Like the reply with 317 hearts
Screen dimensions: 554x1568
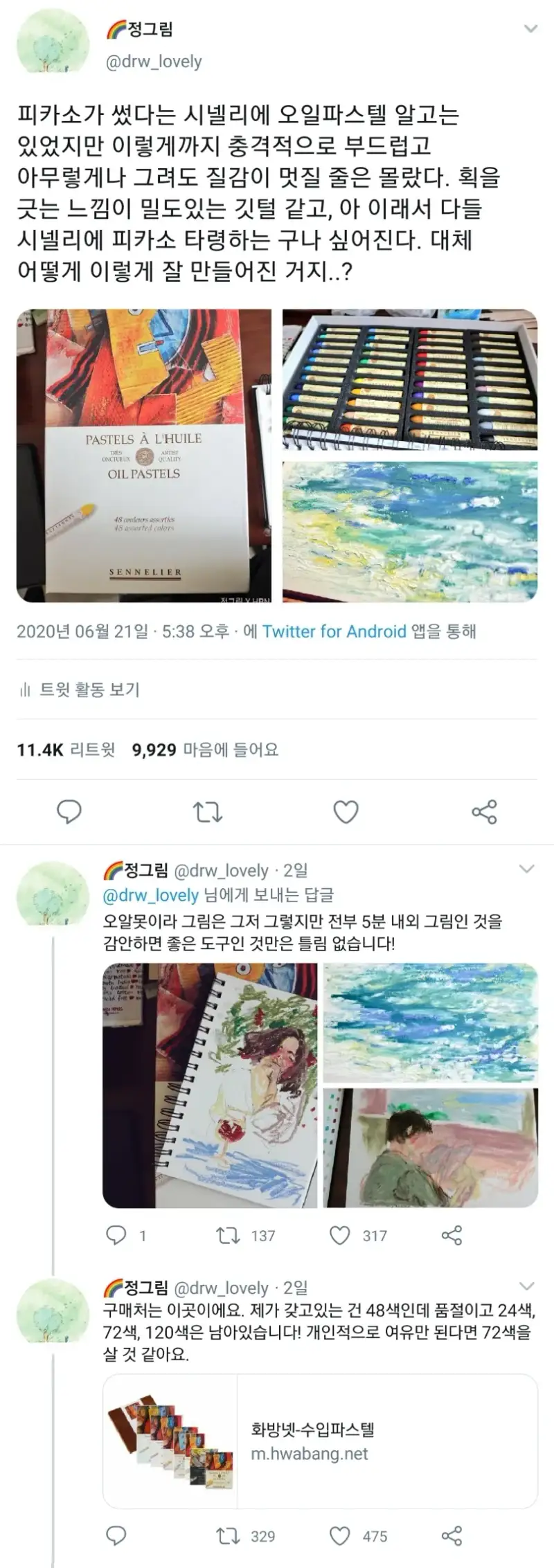(358, 1236)
